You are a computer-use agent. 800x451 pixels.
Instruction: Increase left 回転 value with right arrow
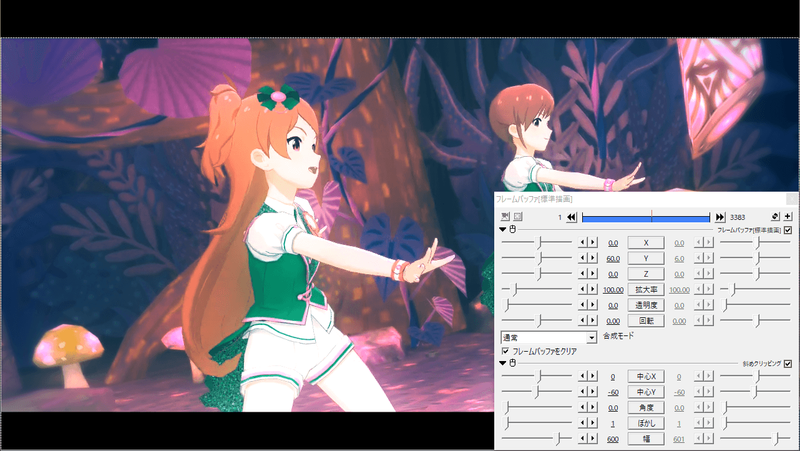(593, 320)
